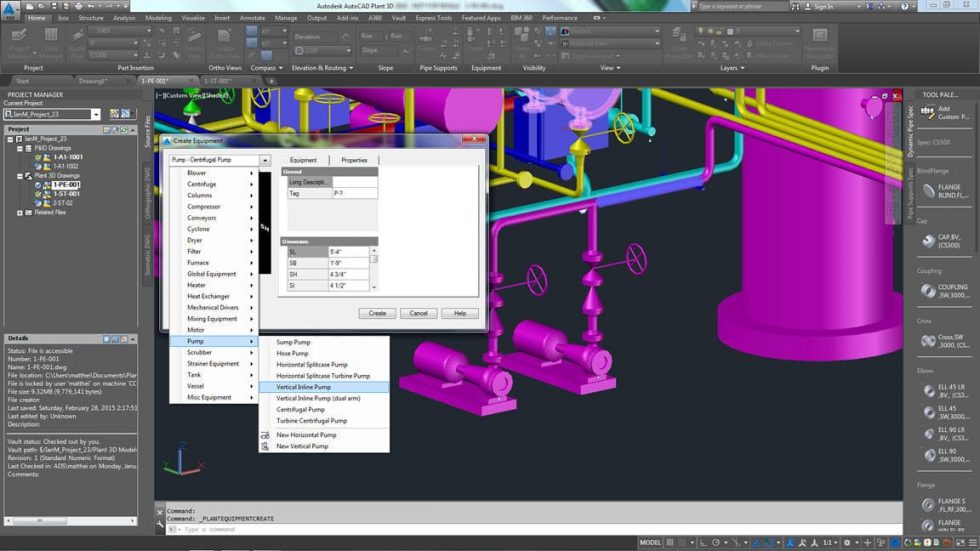Click the Cancel button in dialog
The image size is (980, 551).
(x=418, y=313)
